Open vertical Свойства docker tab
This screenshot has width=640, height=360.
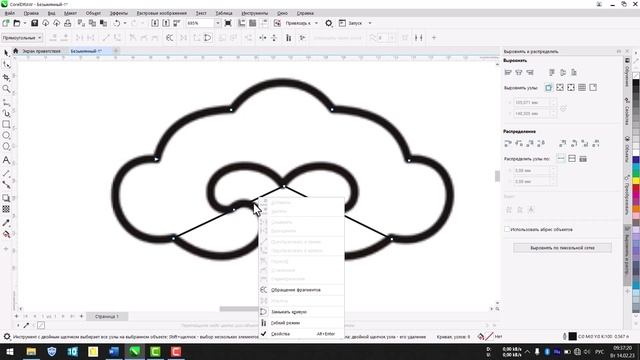click(x=627, y=112)
